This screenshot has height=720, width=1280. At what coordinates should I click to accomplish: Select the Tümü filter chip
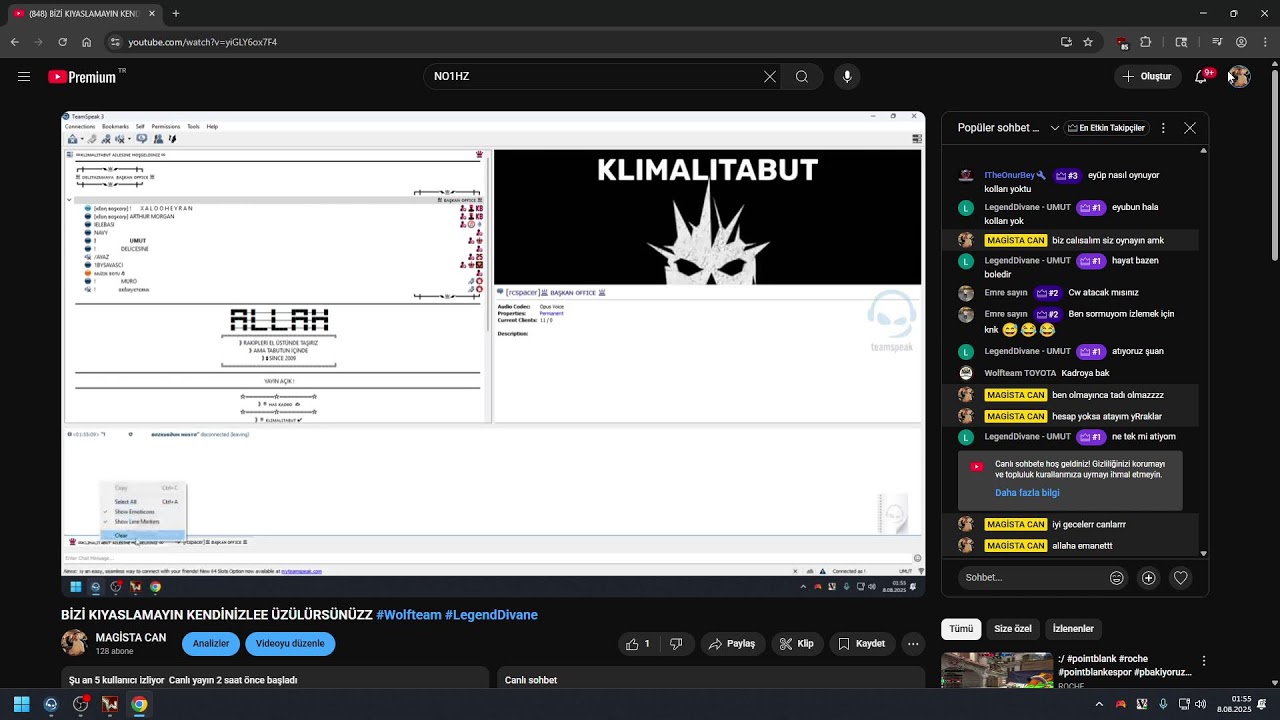coord(961,629)
